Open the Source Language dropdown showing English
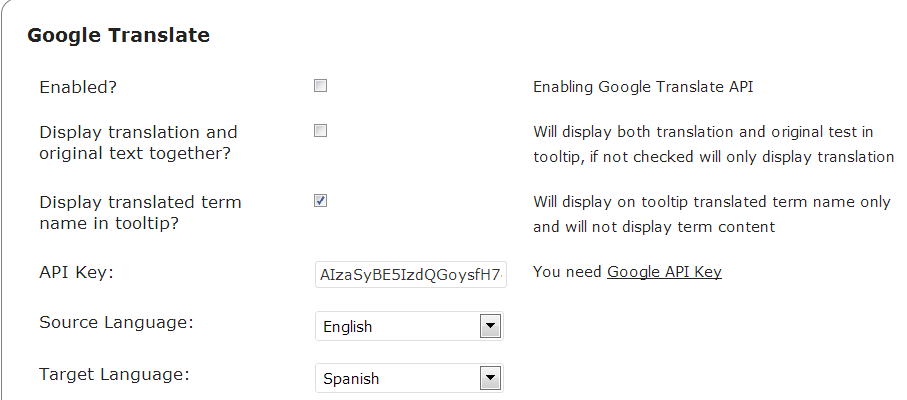This screenshot has height=400, width=907. point(400,326)
